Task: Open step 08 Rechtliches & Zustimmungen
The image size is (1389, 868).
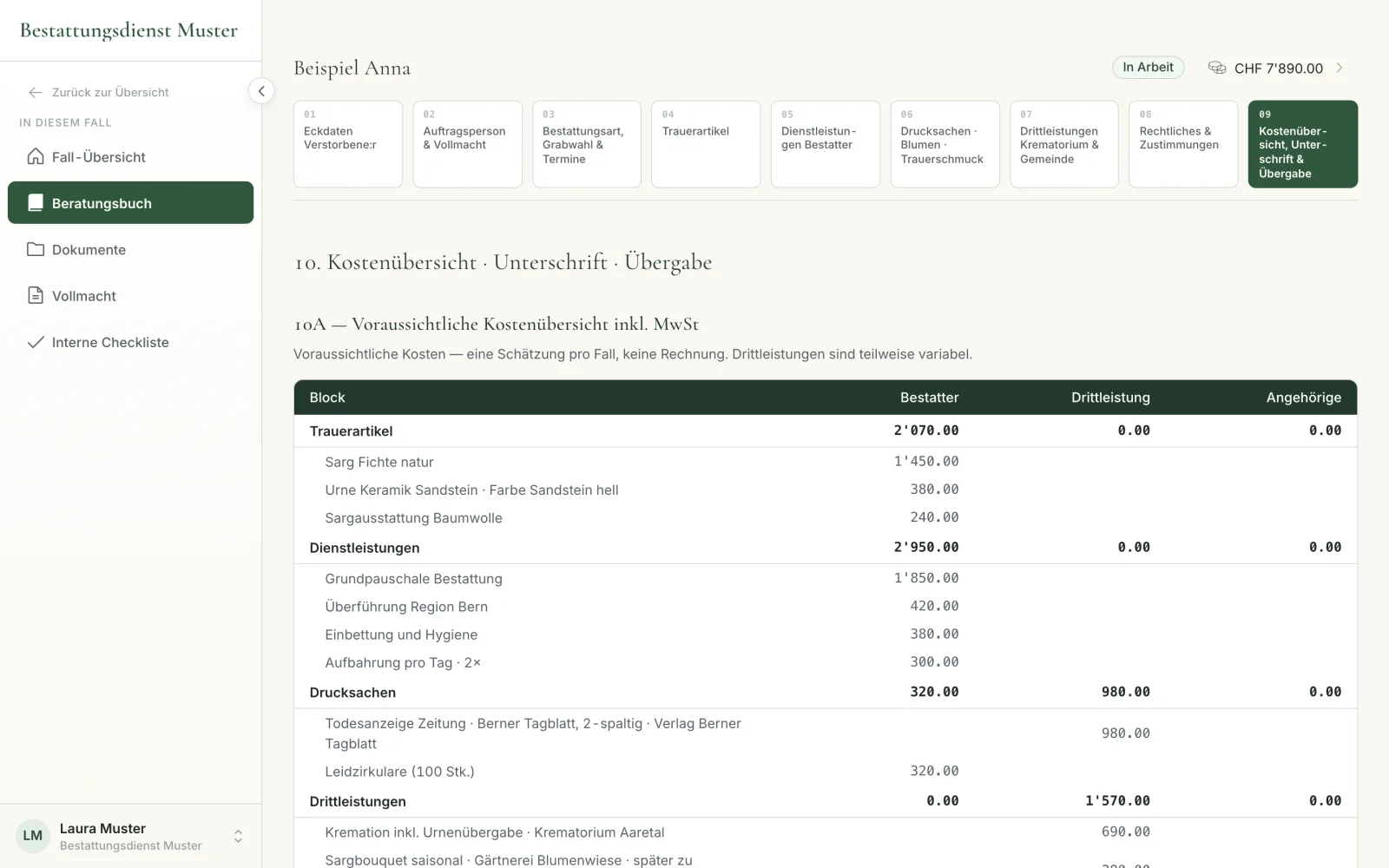Action: (x=1183, y=144)
